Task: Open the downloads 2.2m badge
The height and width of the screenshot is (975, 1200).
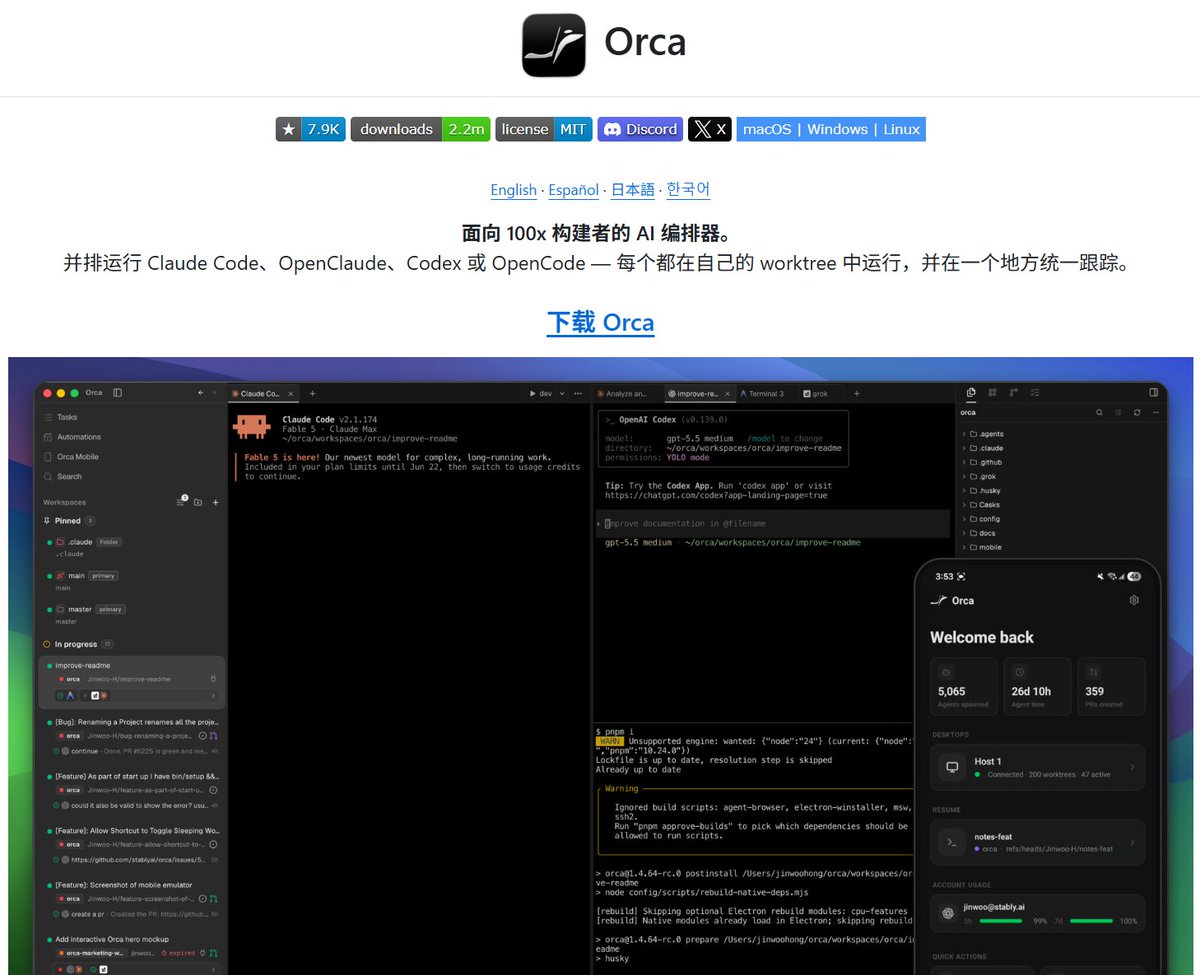Action: (x=420, y=129)
